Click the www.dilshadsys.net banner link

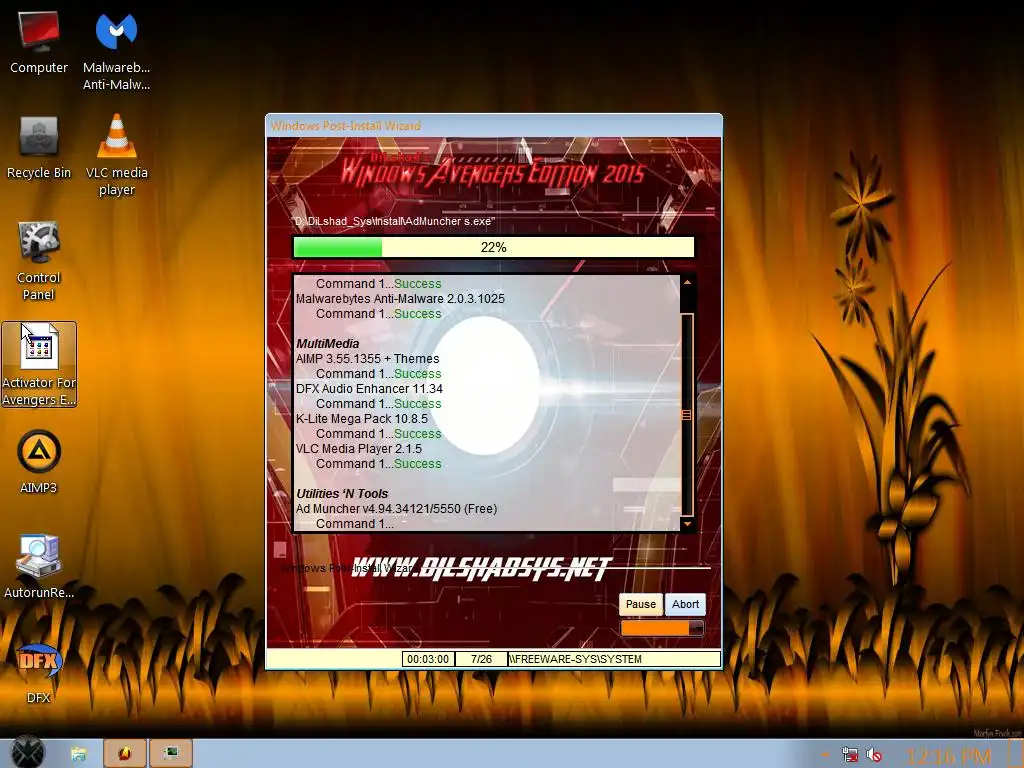[481, 568]
